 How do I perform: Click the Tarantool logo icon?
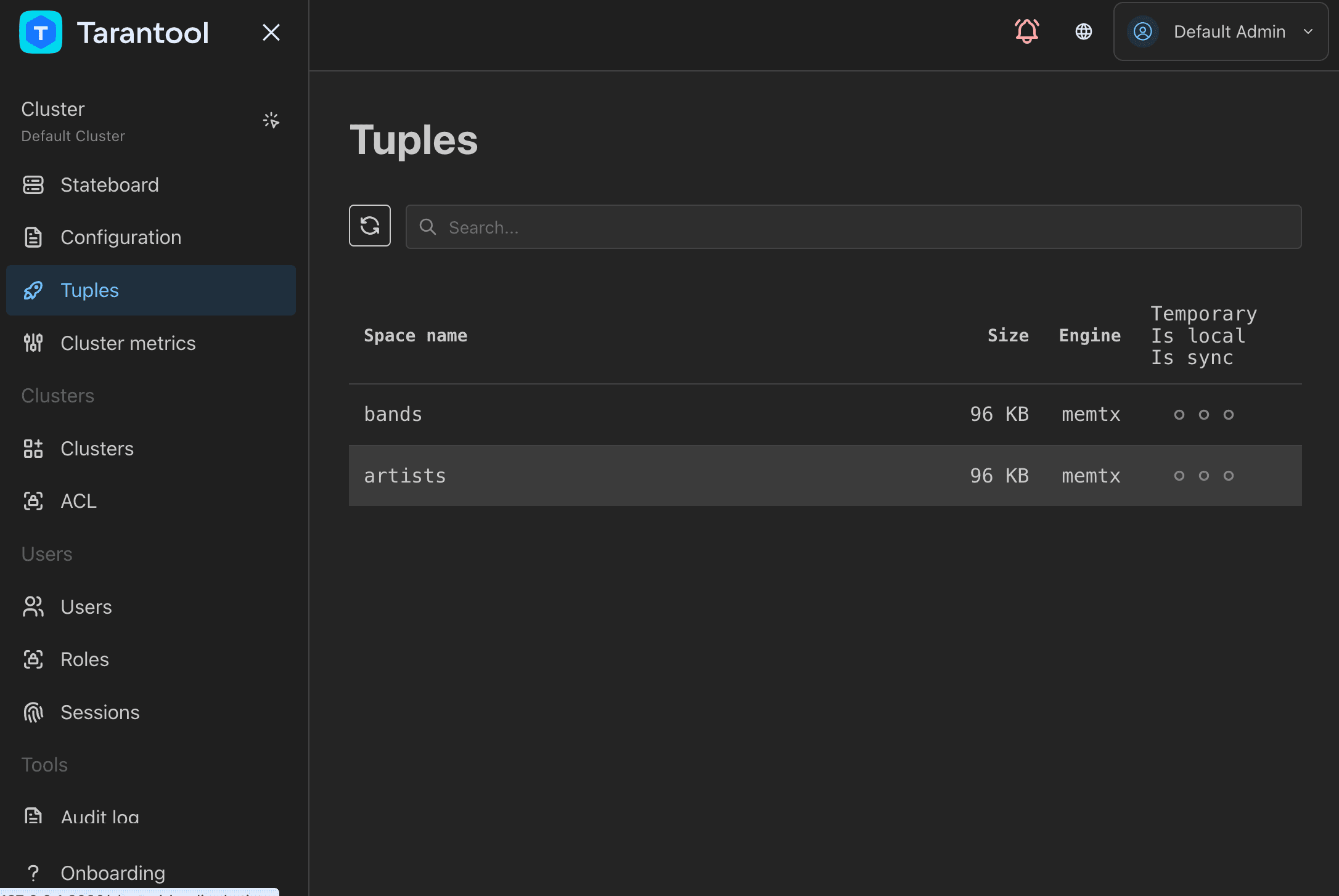(41, 32)
